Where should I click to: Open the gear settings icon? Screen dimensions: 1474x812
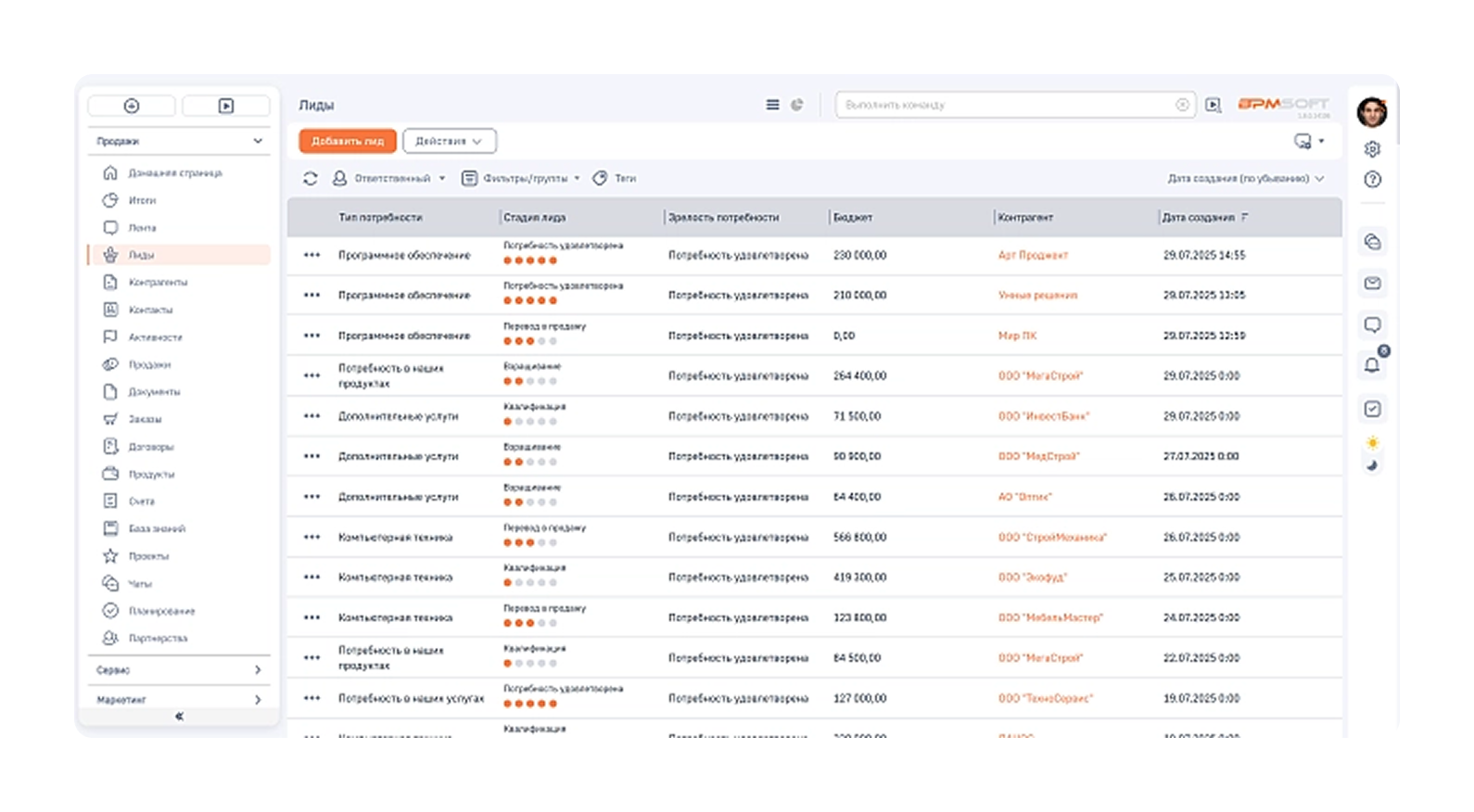coord(1372,148)
